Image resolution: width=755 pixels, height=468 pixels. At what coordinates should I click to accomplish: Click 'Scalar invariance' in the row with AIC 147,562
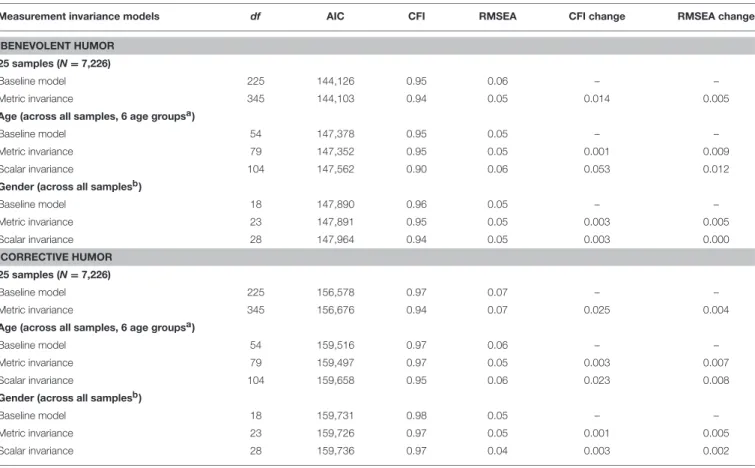tap(37, 169)
